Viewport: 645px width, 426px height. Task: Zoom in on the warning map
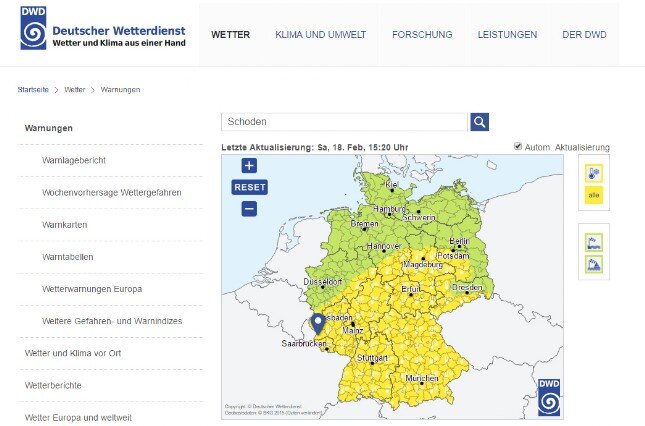coord(249,166)
